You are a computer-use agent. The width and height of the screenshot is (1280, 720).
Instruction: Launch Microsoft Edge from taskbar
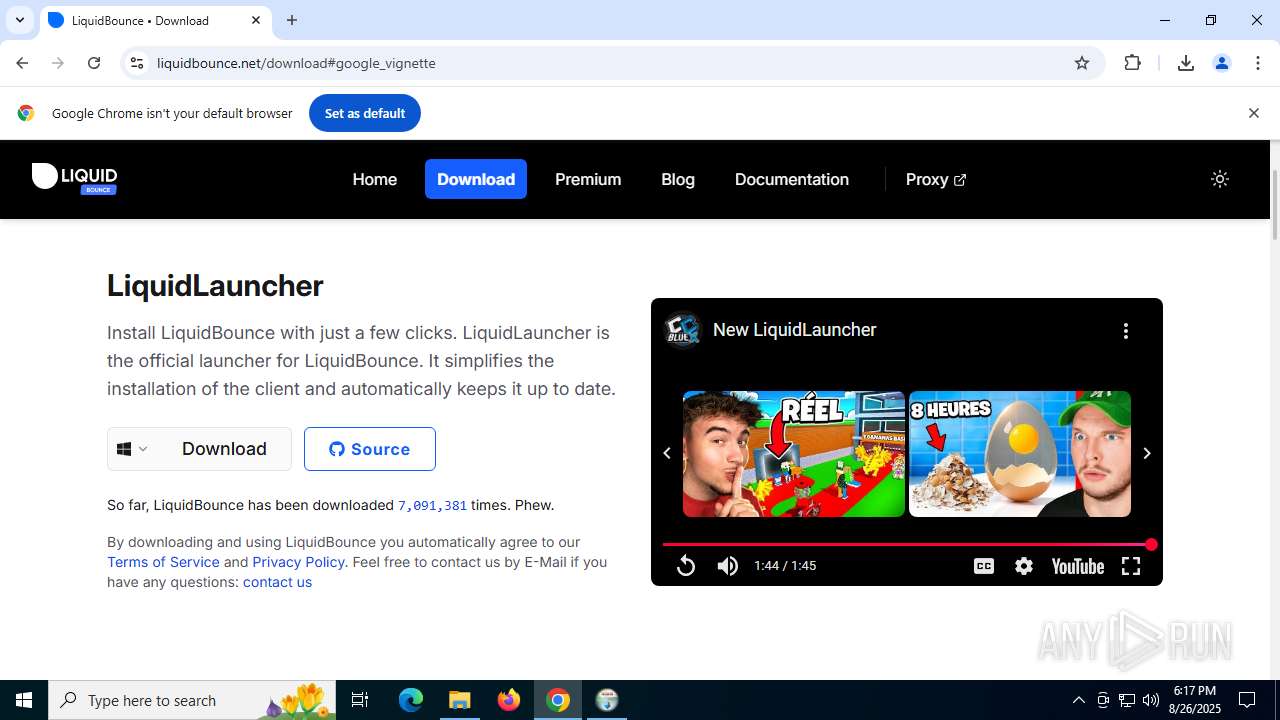click(x=411, y=700)
